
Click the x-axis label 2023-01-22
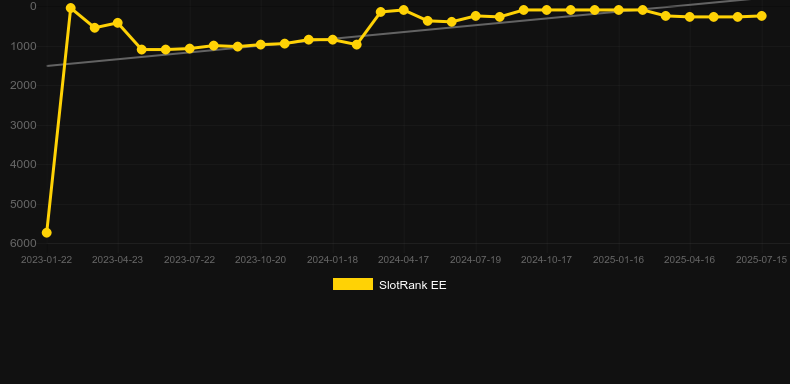[x=46, y=260]
